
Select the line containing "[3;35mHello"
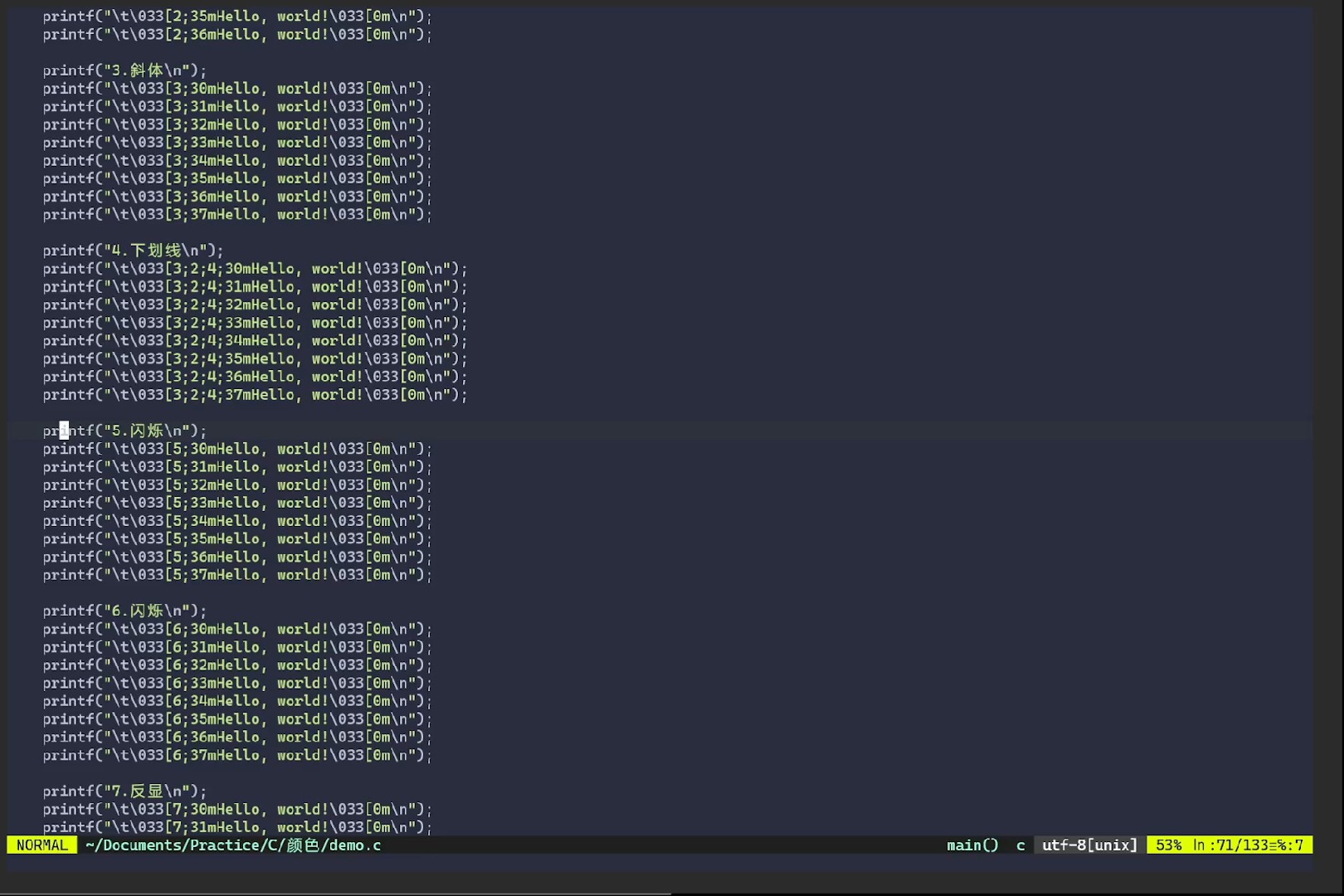point(237,178)
